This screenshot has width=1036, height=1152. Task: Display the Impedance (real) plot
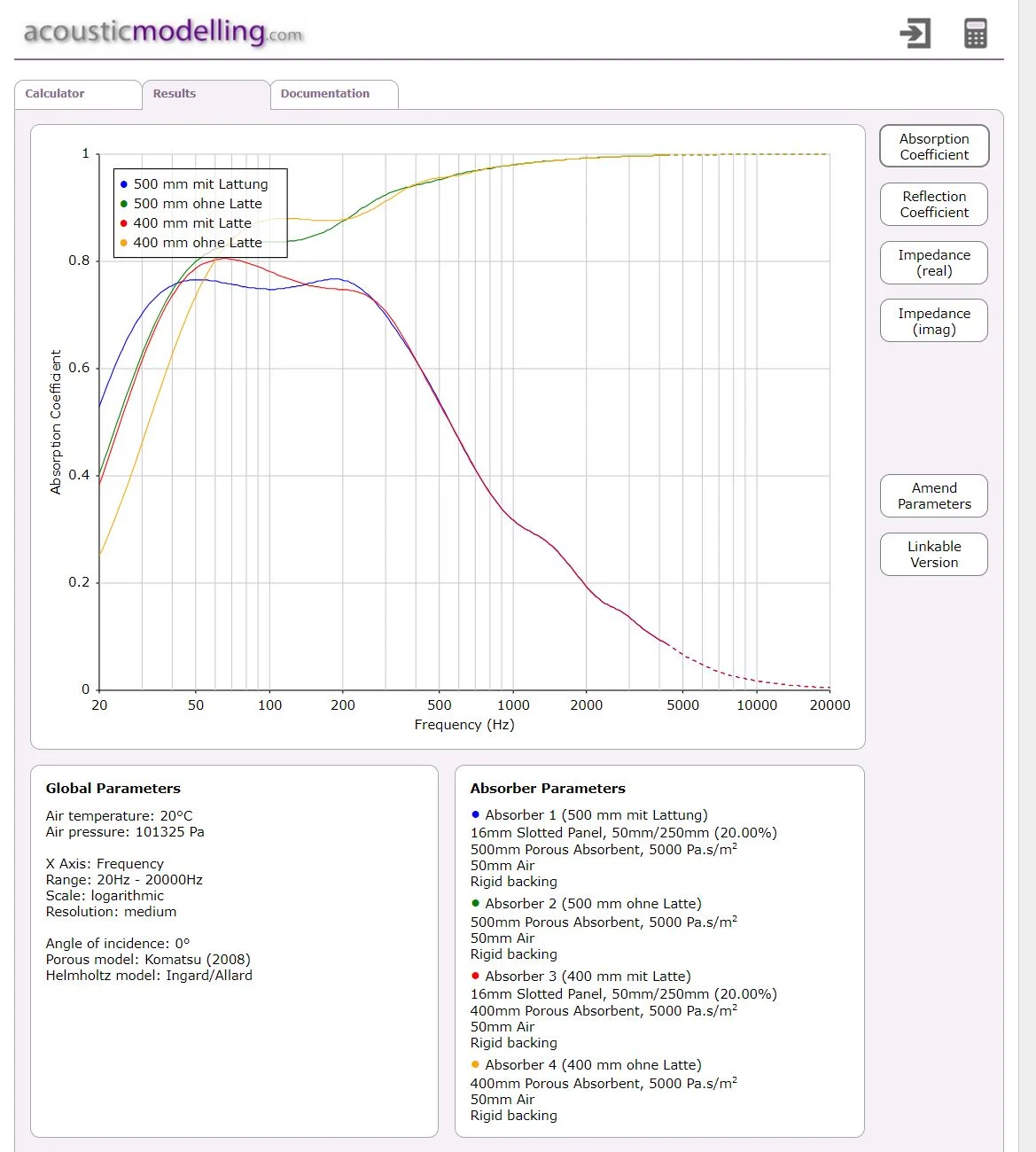(x=934, y=263)
